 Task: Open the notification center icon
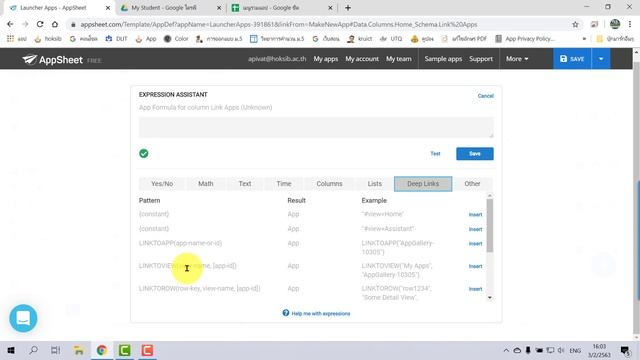point(625,350)
